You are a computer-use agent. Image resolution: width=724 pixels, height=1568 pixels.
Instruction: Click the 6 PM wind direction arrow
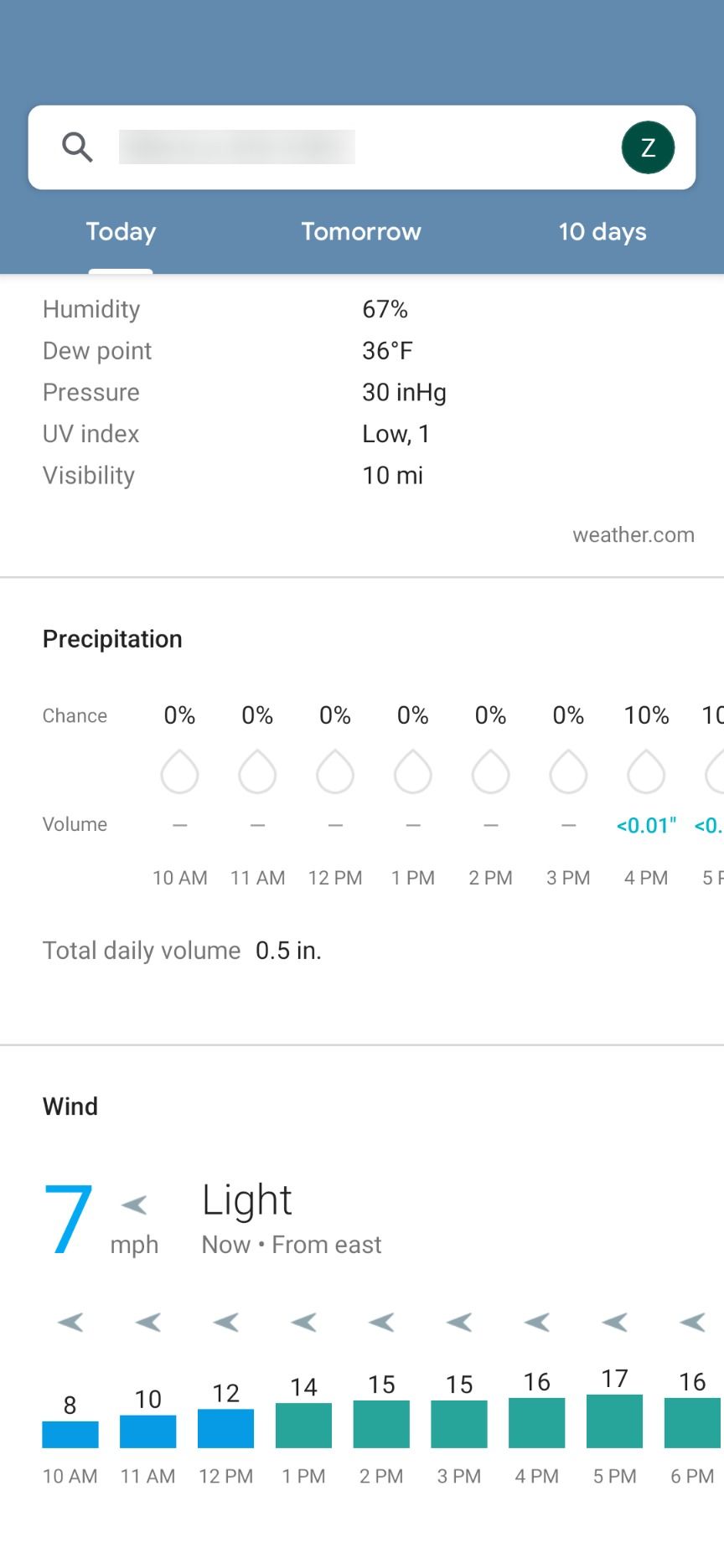point(692,1322)
